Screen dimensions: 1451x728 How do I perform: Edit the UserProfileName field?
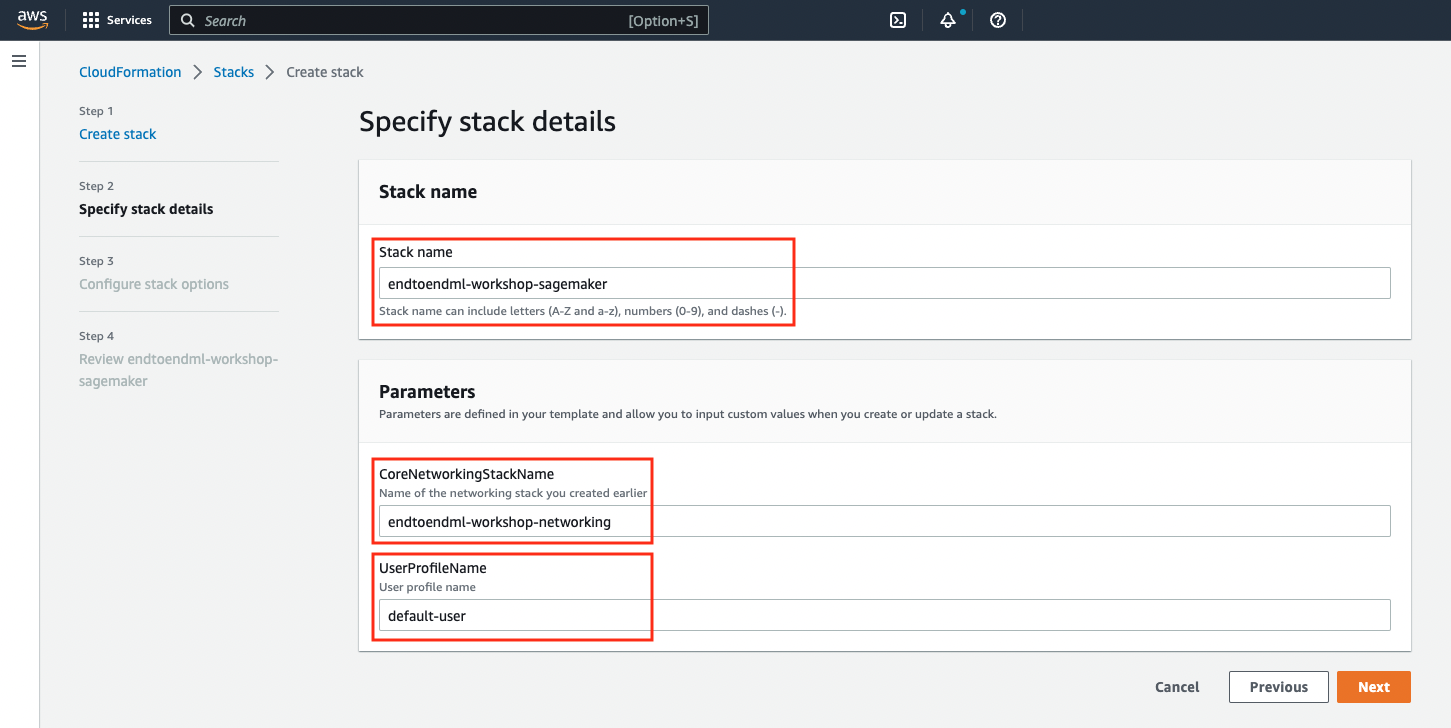885,615
